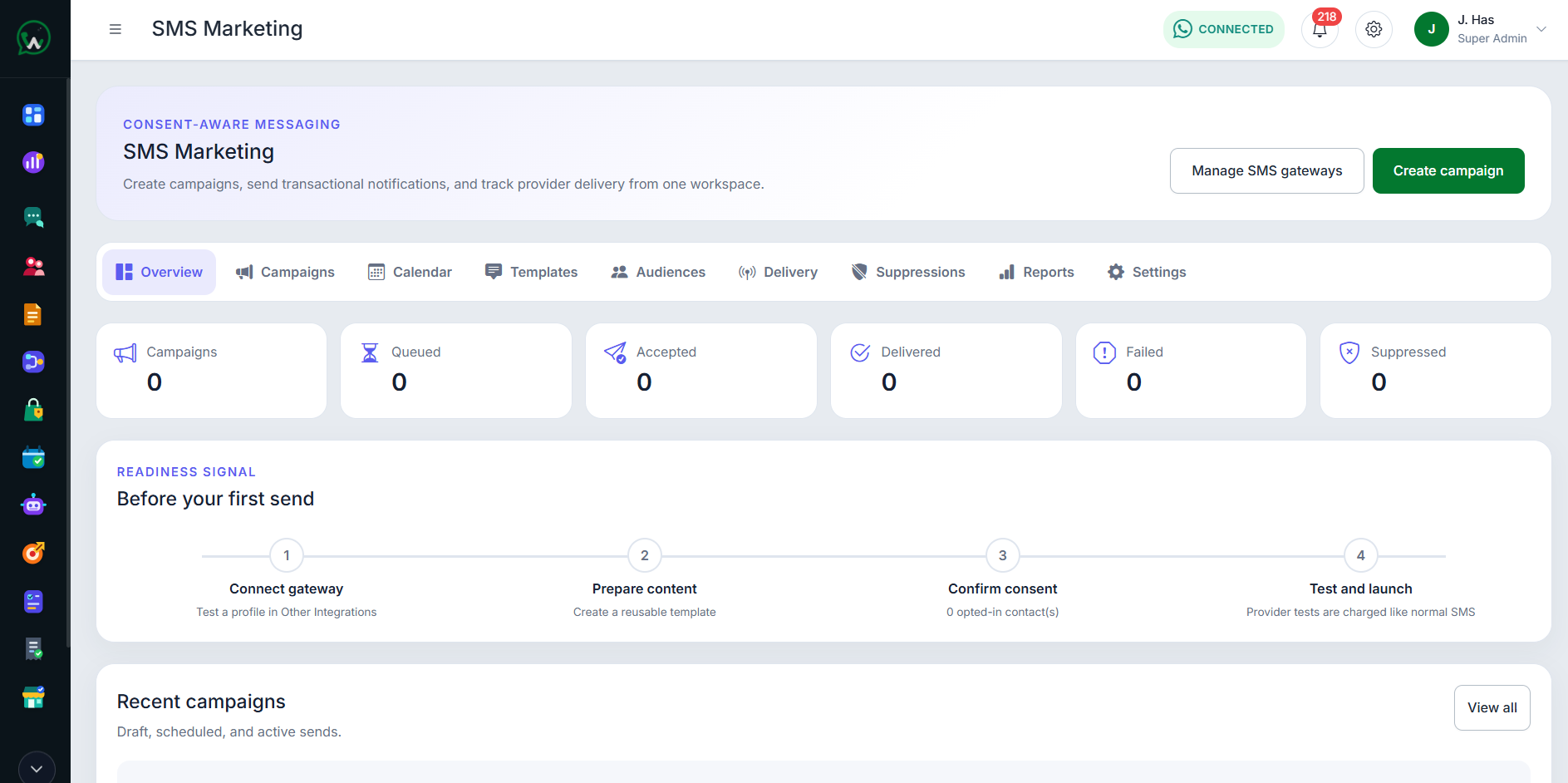The height and width of the screenshot is (783, 1568).
Task: Open the green shopping bag sidebar icon
Action: (x=33, y=410)
